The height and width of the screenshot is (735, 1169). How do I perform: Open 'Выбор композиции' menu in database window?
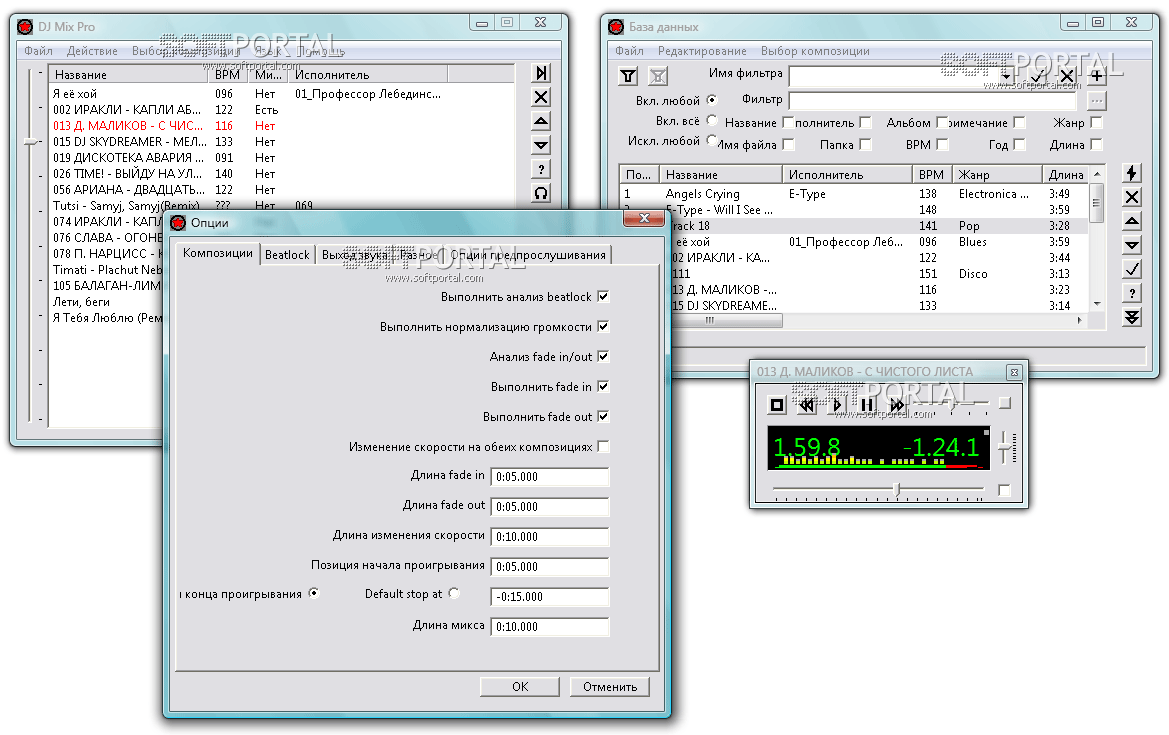[815, 51]
